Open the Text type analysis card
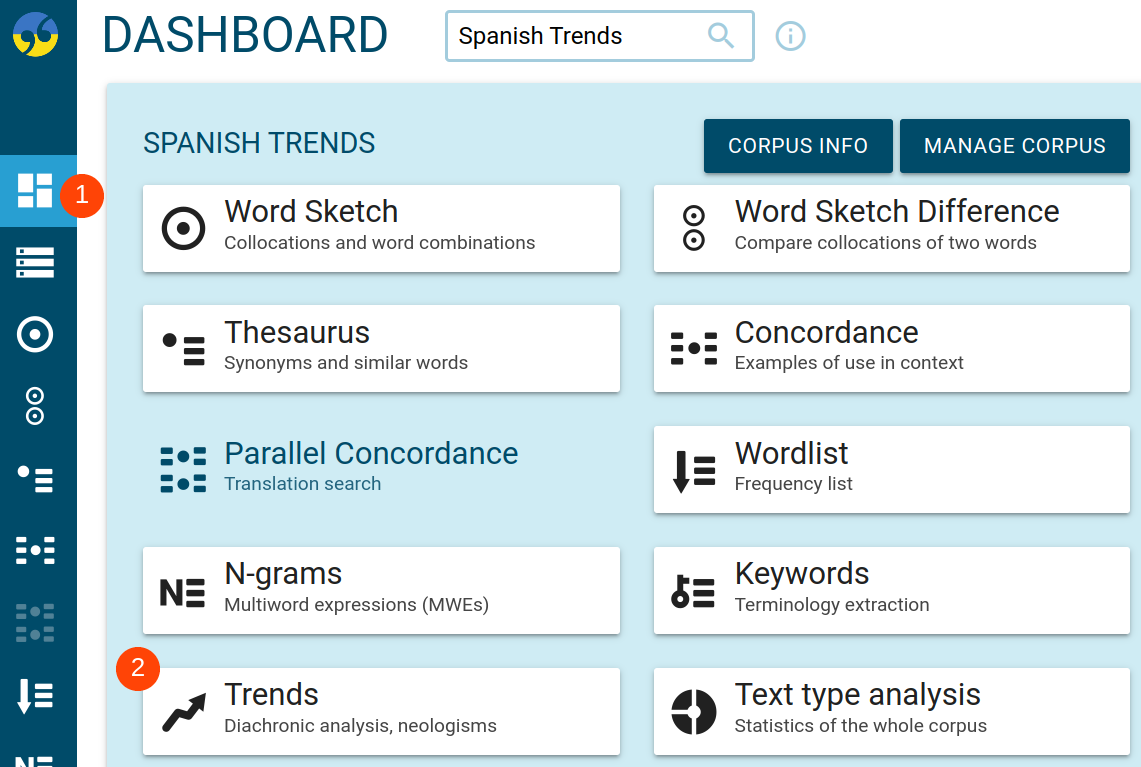1141x767 pixels. (x=891, y=711)
